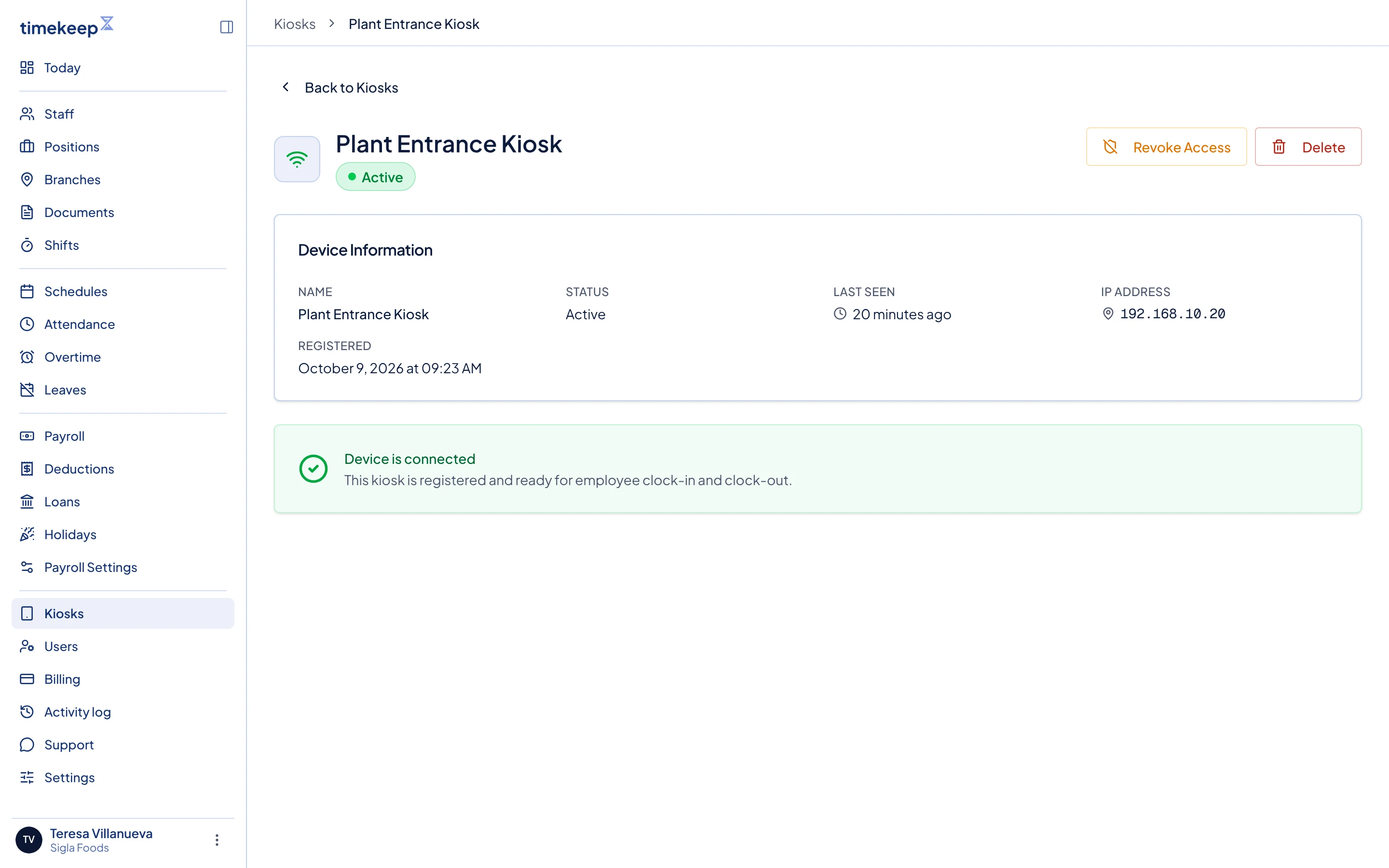This screenshot has width=1389, height=868.
Task: Open Billing section
Action: (123, 679)
